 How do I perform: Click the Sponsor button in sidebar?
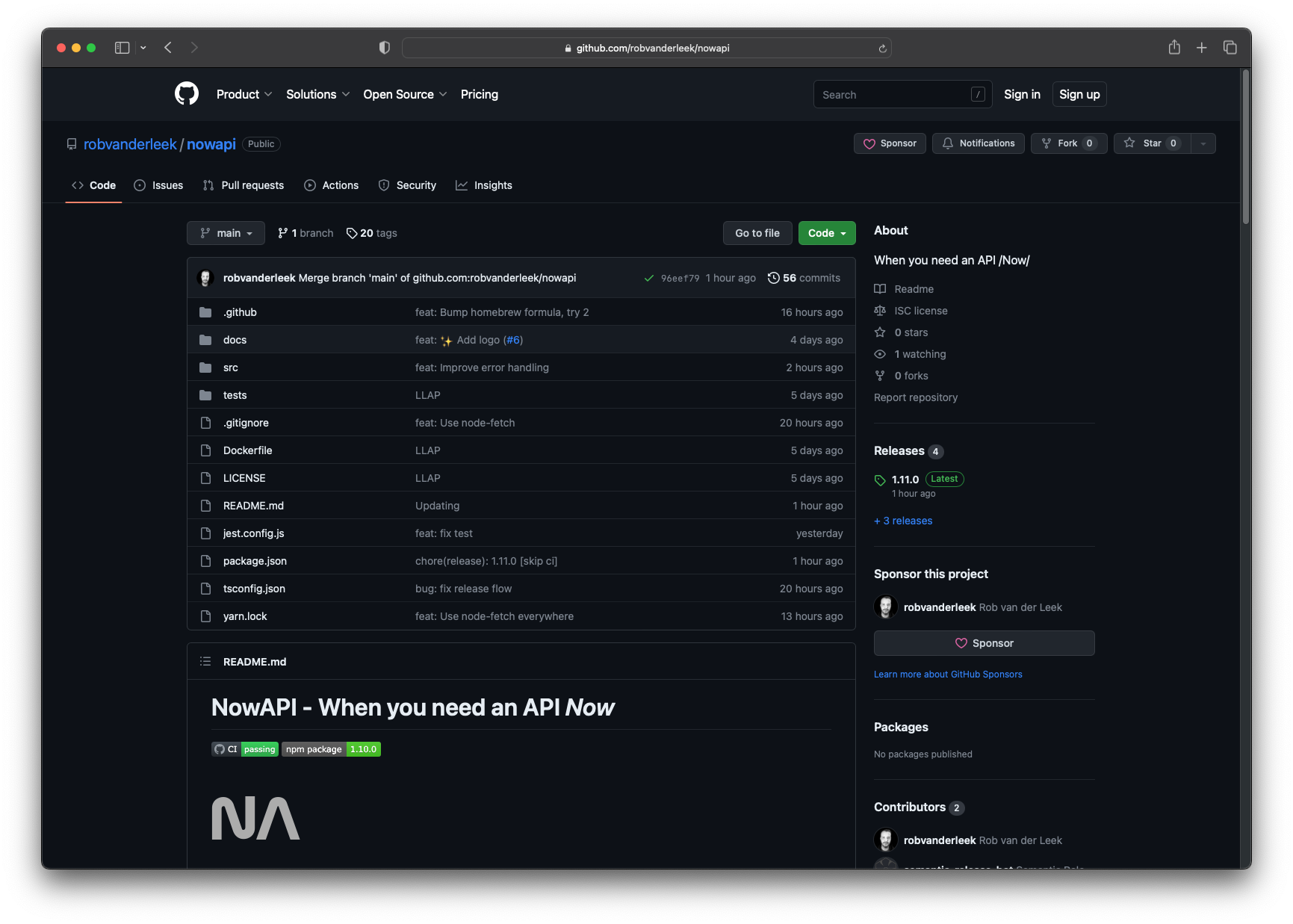click(985, 643)
